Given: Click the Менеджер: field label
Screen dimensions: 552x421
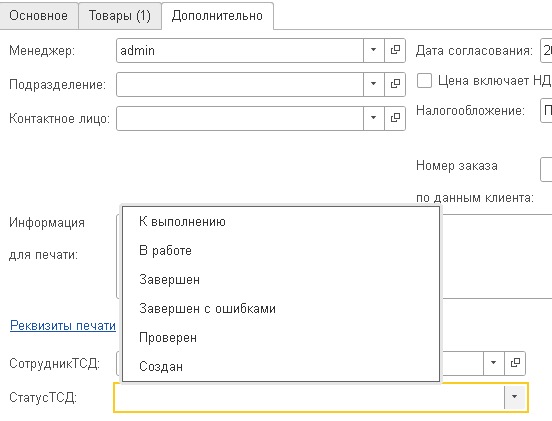Looking at the screenshot, I should (x=42, y=51).
